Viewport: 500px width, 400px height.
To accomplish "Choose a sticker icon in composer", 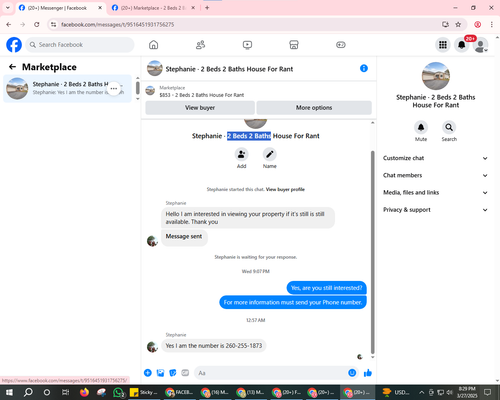I will click(173, 373).
